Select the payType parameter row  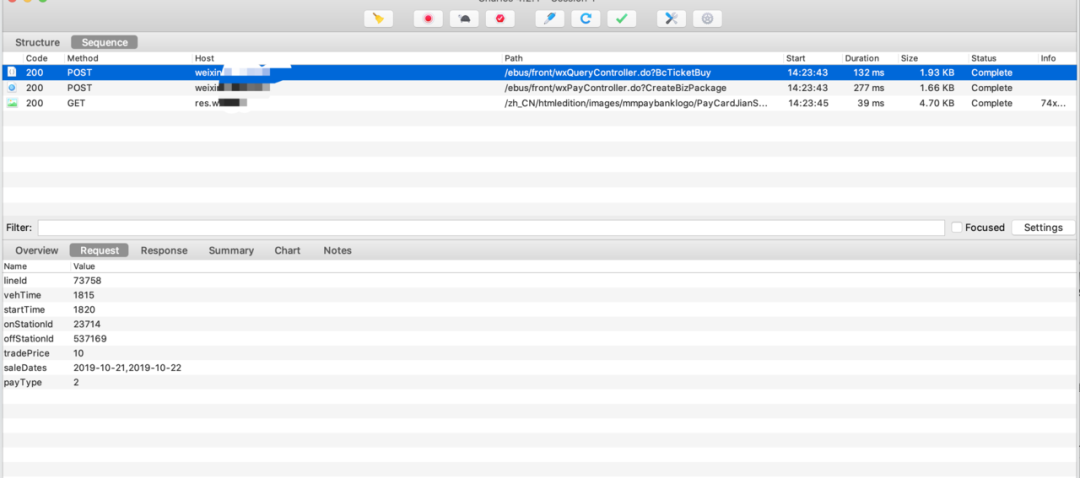pos(540,382)
